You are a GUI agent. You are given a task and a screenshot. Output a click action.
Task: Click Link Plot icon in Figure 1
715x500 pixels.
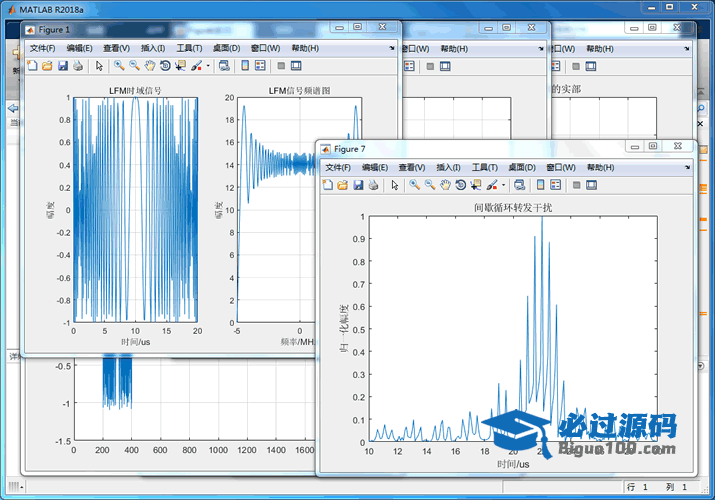click(224, 66)
